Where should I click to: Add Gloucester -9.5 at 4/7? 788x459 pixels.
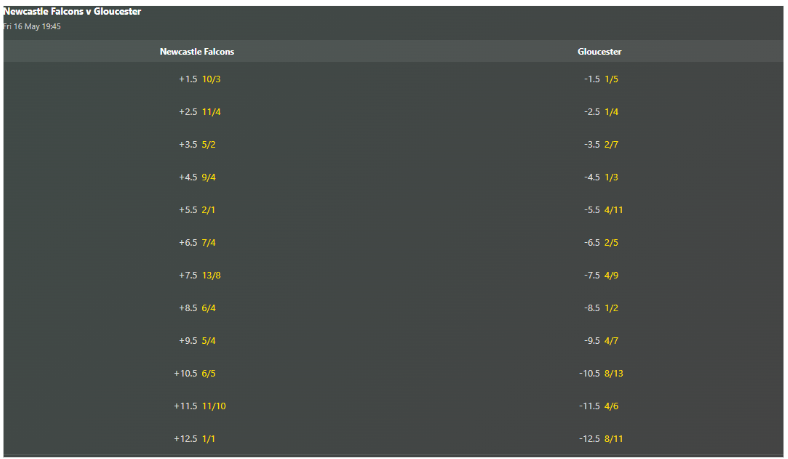pos(601,340)
